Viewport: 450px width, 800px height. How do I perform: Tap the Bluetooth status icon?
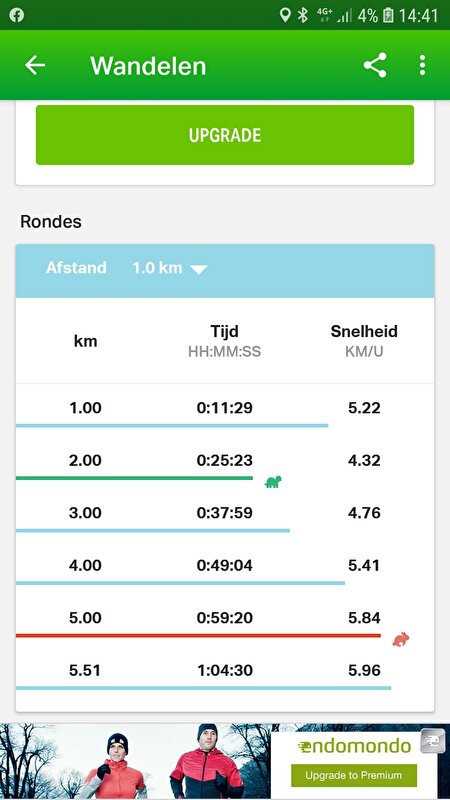(x=303, y=15)
